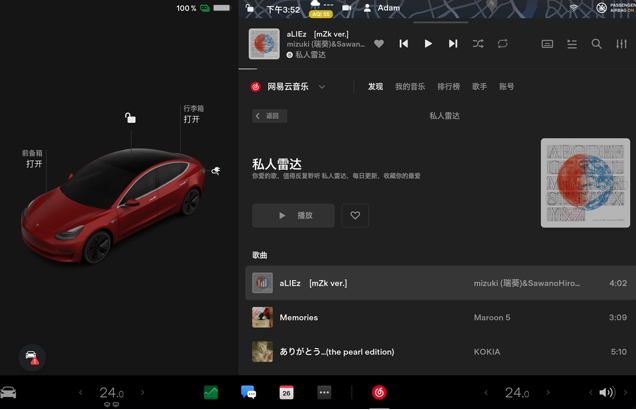The image size is (636, 410).
Task: Favorite the currently playing song
Action: (379, 44)
